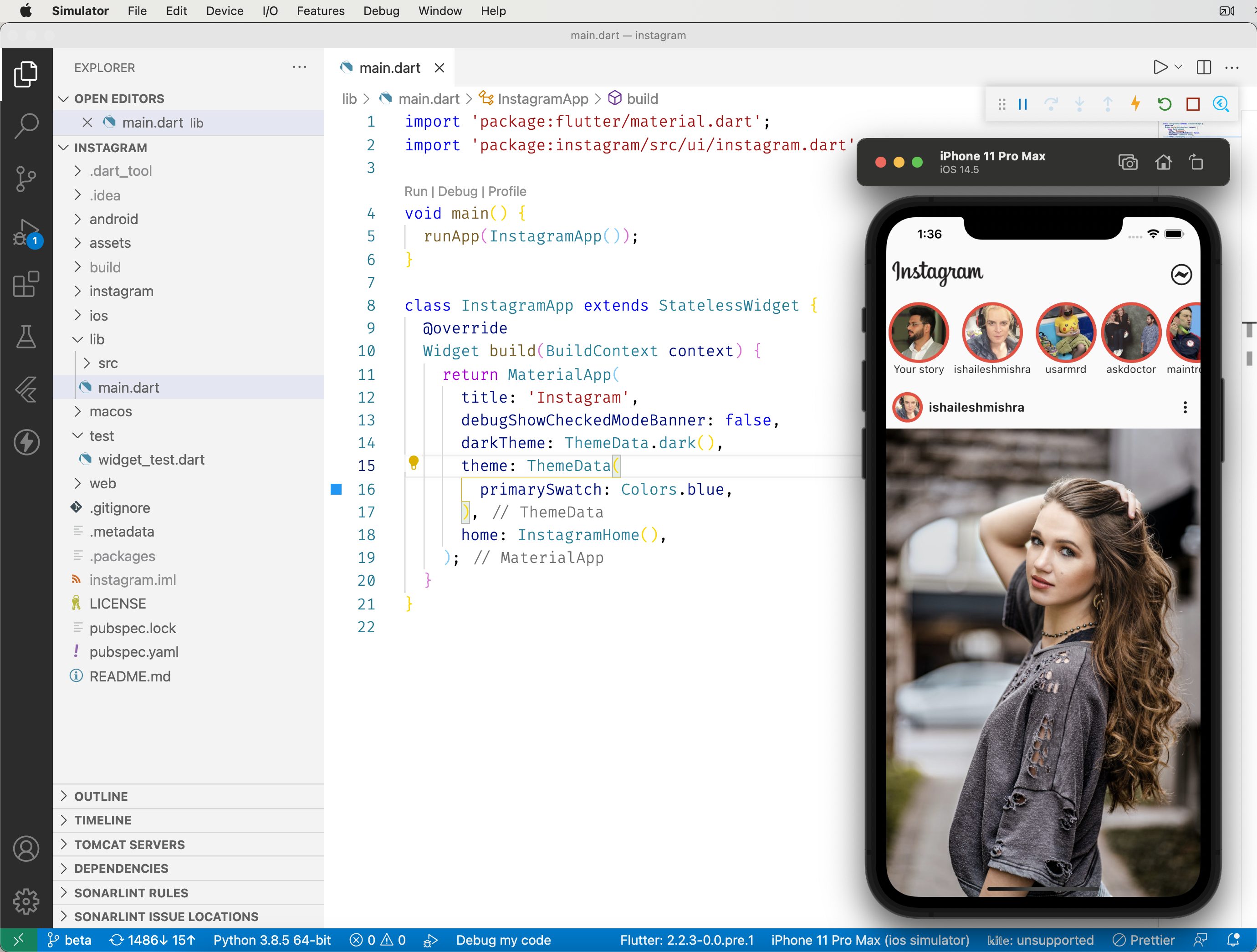Open the Accounts icon in activity bar
The height and width of the screenshot is (952, 1257).
pyautogui.click(x=26, y=849)
